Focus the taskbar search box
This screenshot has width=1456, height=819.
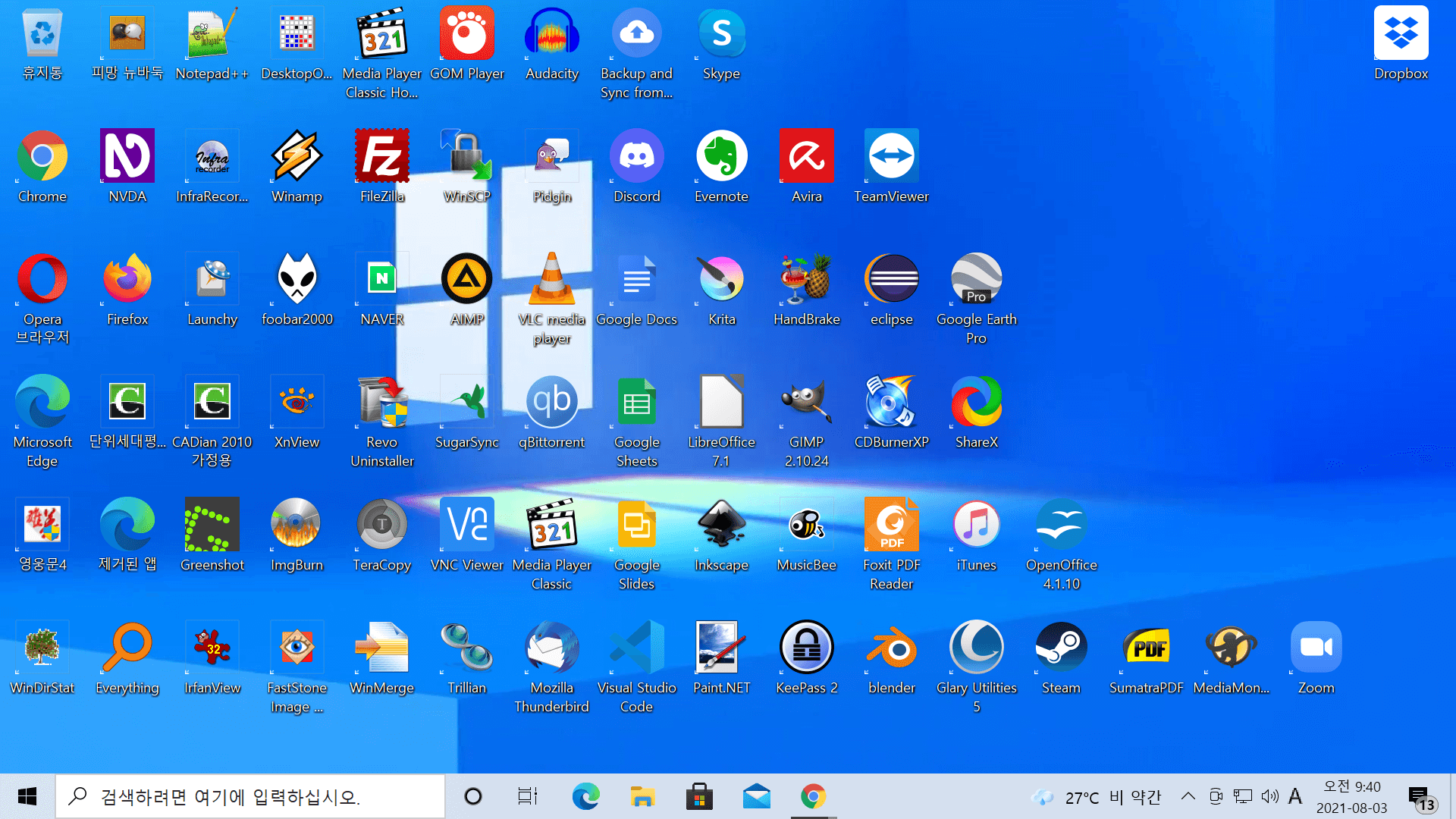[x=250, y=796]
